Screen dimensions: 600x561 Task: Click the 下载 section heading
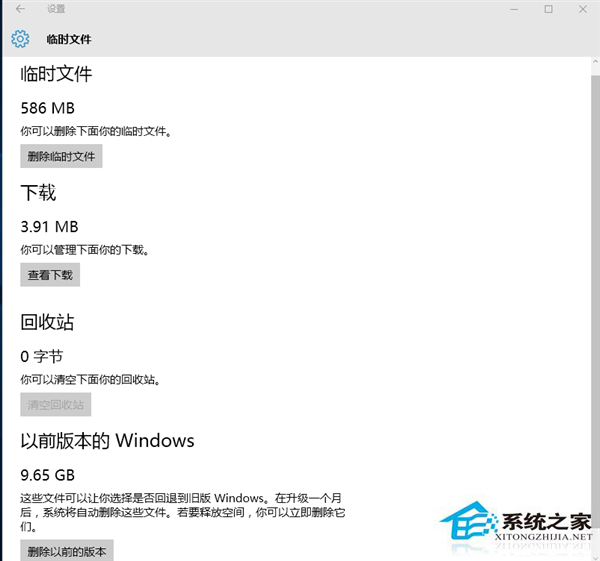coord(38,192)
